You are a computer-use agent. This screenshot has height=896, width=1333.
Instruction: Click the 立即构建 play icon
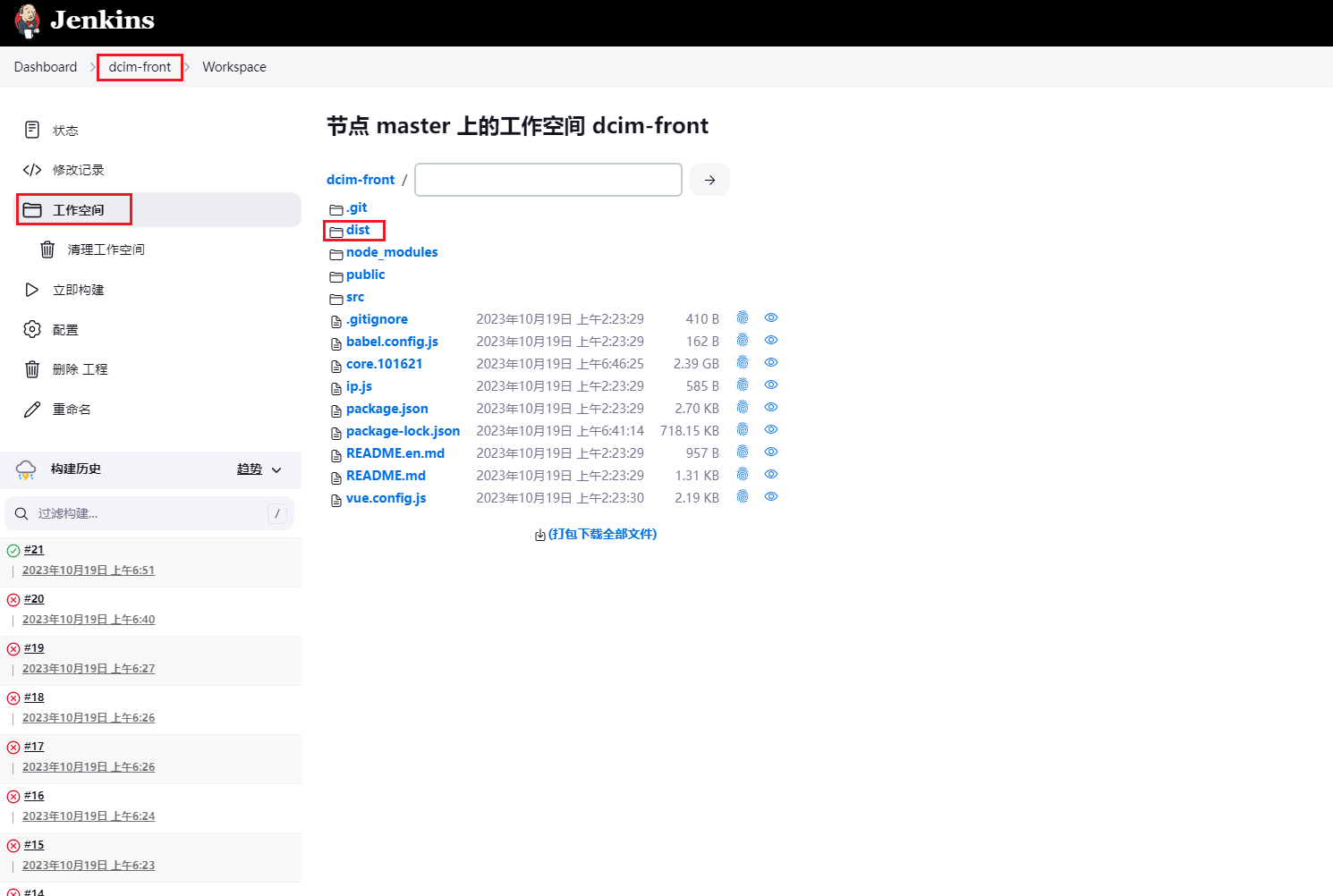pyautogui.click(x=32, y=290)
